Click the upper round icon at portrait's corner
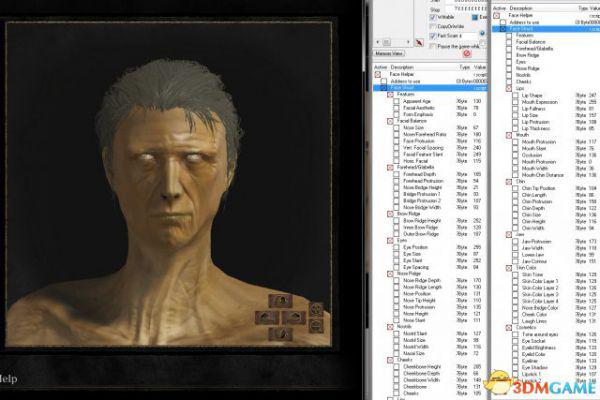This screenshot has height=400, width=600. coord(316,309)
